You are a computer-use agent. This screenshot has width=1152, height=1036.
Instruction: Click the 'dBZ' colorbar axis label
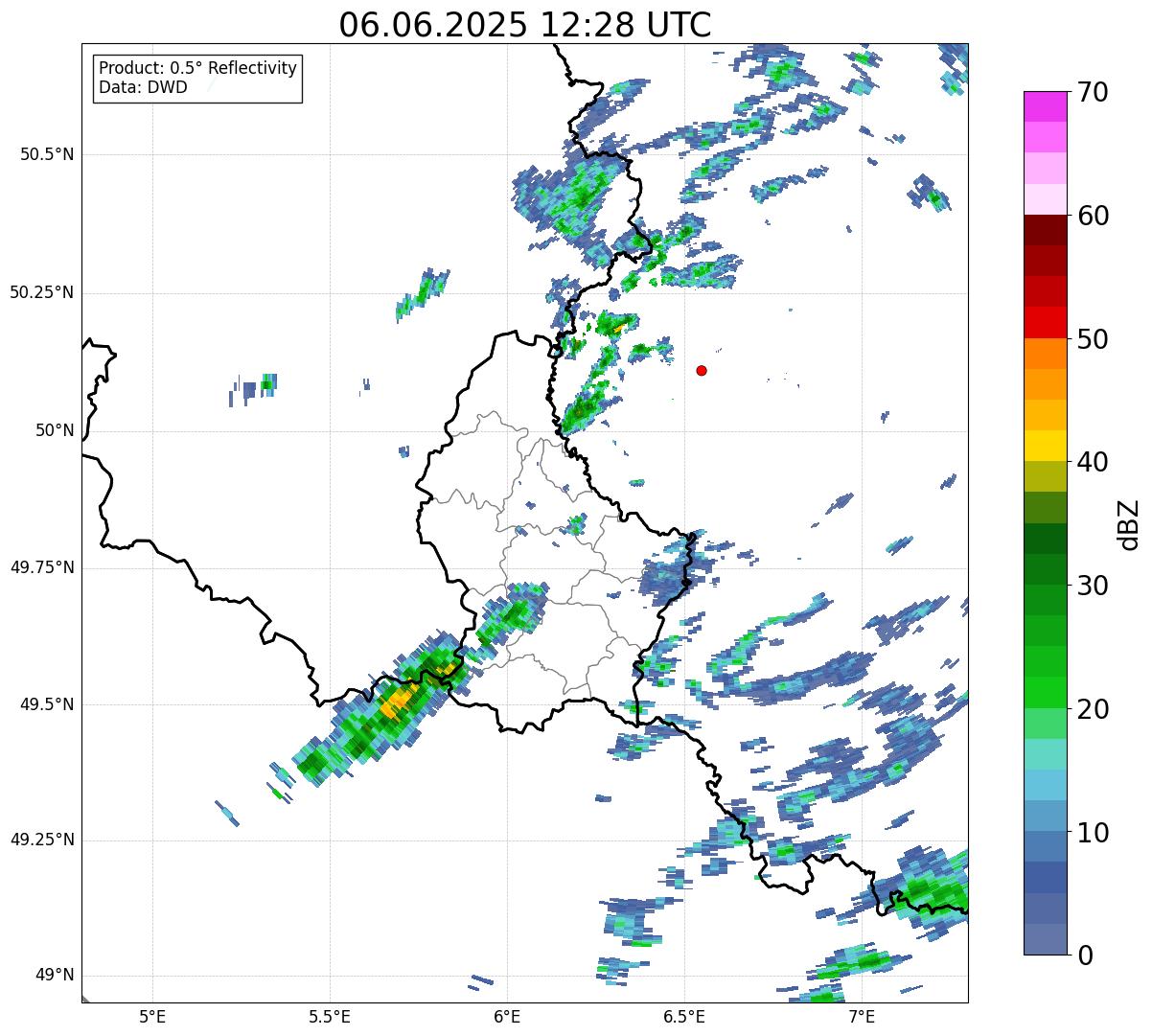1129,524
